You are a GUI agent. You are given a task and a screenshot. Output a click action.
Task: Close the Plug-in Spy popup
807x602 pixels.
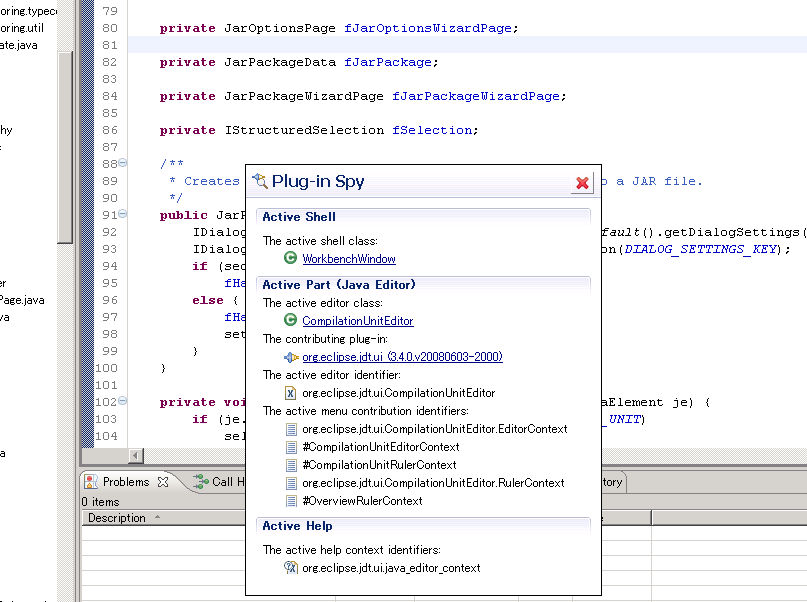tap(582, 183)
